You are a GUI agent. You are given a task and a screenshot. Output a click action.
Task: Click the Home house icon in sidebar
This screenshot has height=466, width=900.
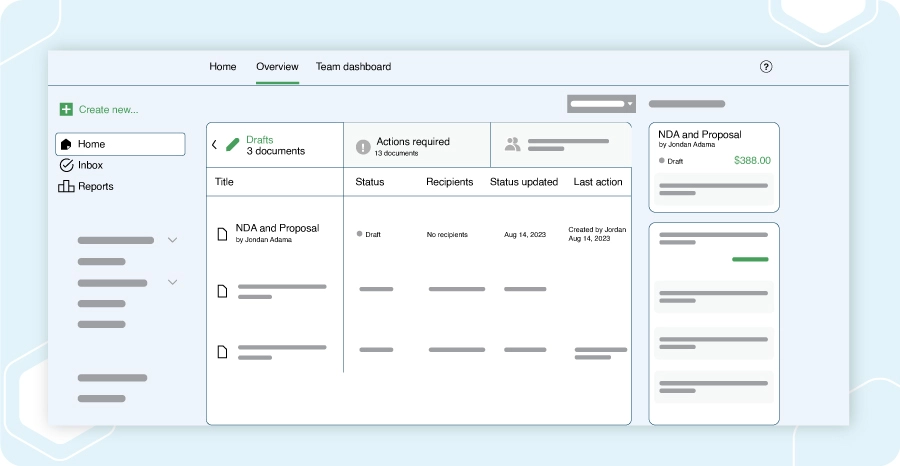(66, 144)
